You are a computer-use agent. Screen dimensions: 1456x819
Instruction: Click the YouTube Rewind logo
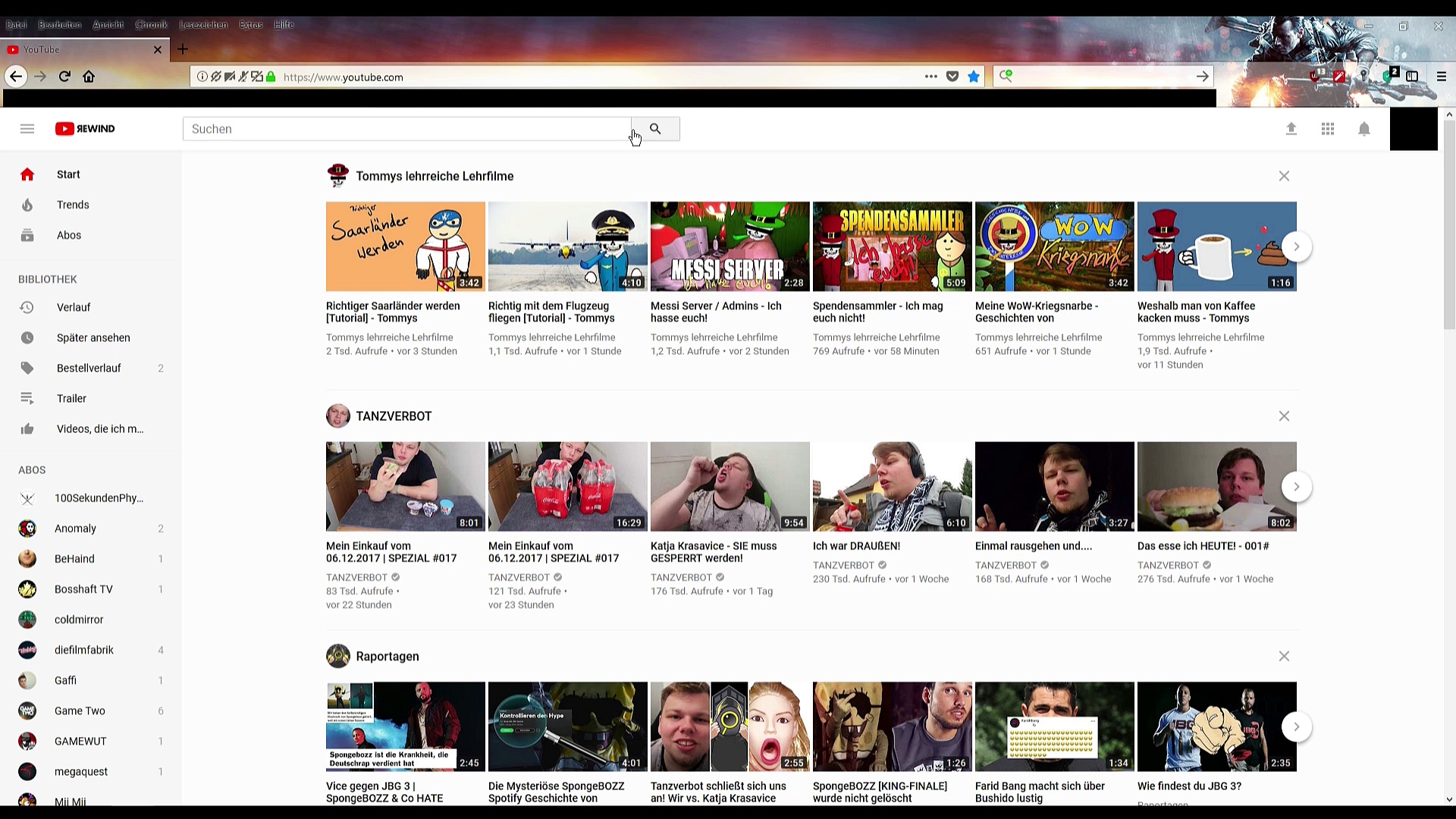pyautogui.click(x=85, y=129)
